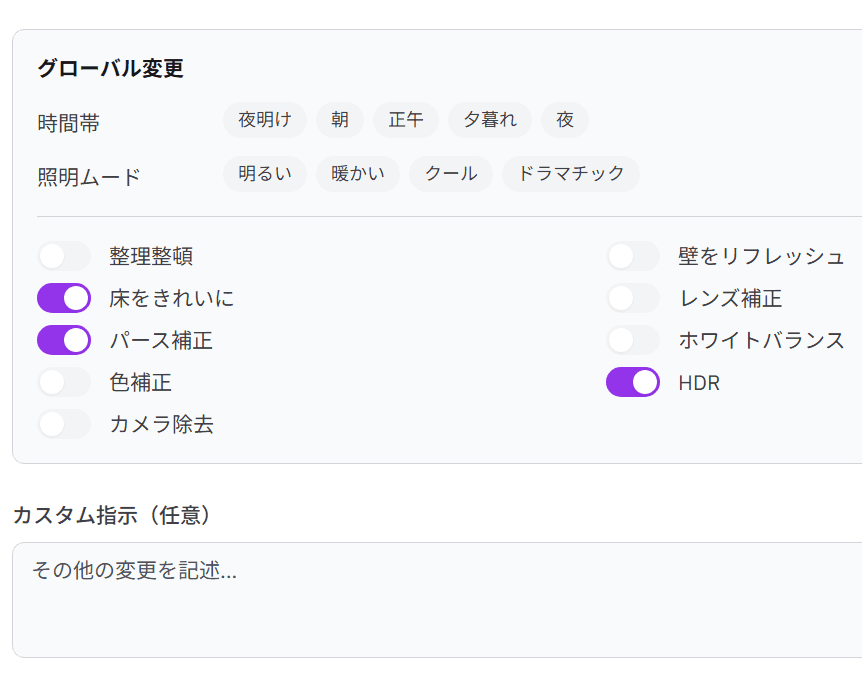The image size is (862, 684).
Task: Select 暖かい lighting mood chip
Action: point(357,174)
